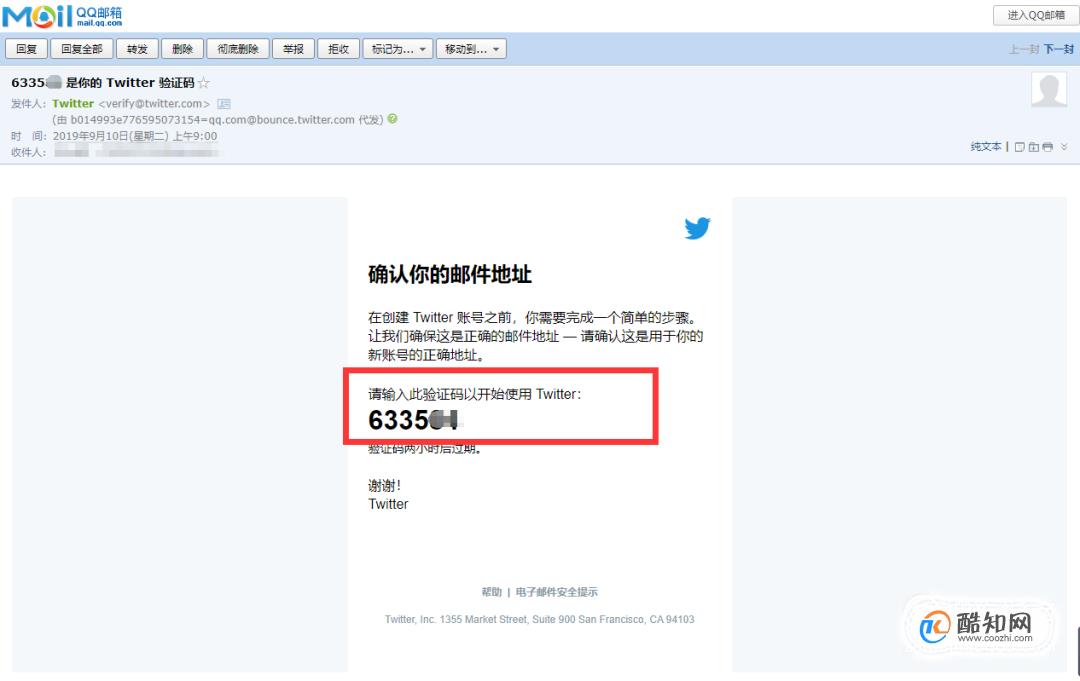Click the sender contact card icon
1080x681 pixels.
224,104
